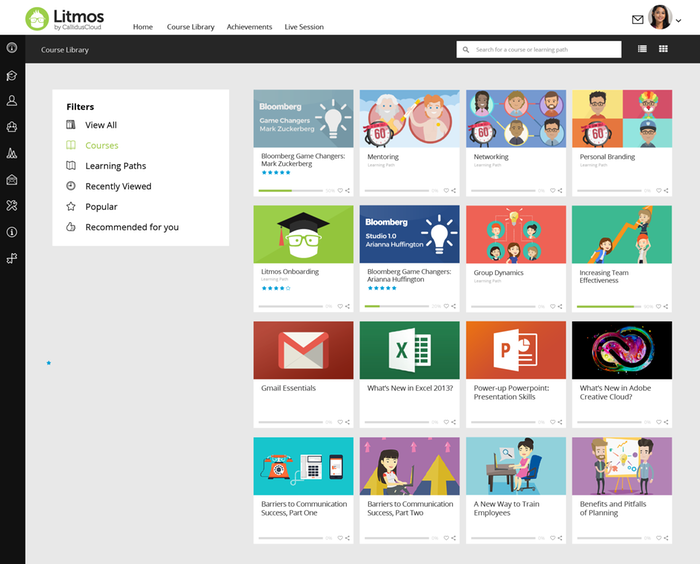Screen dimensions: 700x564
Task: Click the puzzle piece sidebar icon
Action: [x=12, y=258]
